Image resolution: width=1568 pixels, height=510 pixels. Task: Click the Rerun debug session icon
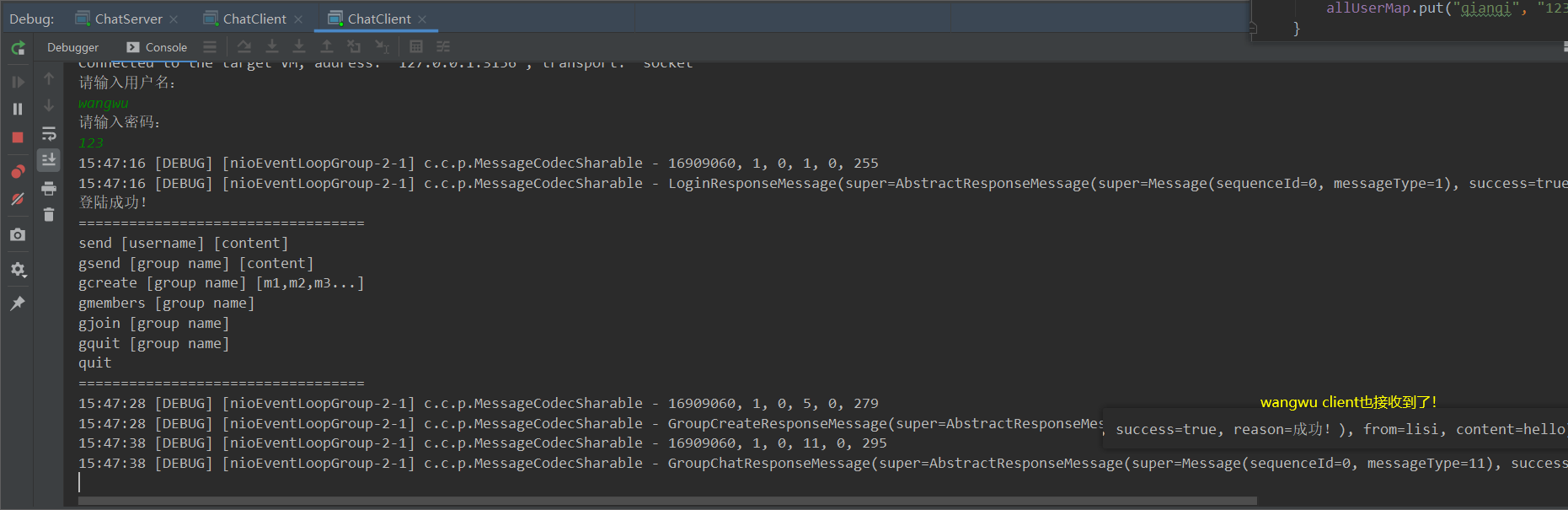point(18,48)
